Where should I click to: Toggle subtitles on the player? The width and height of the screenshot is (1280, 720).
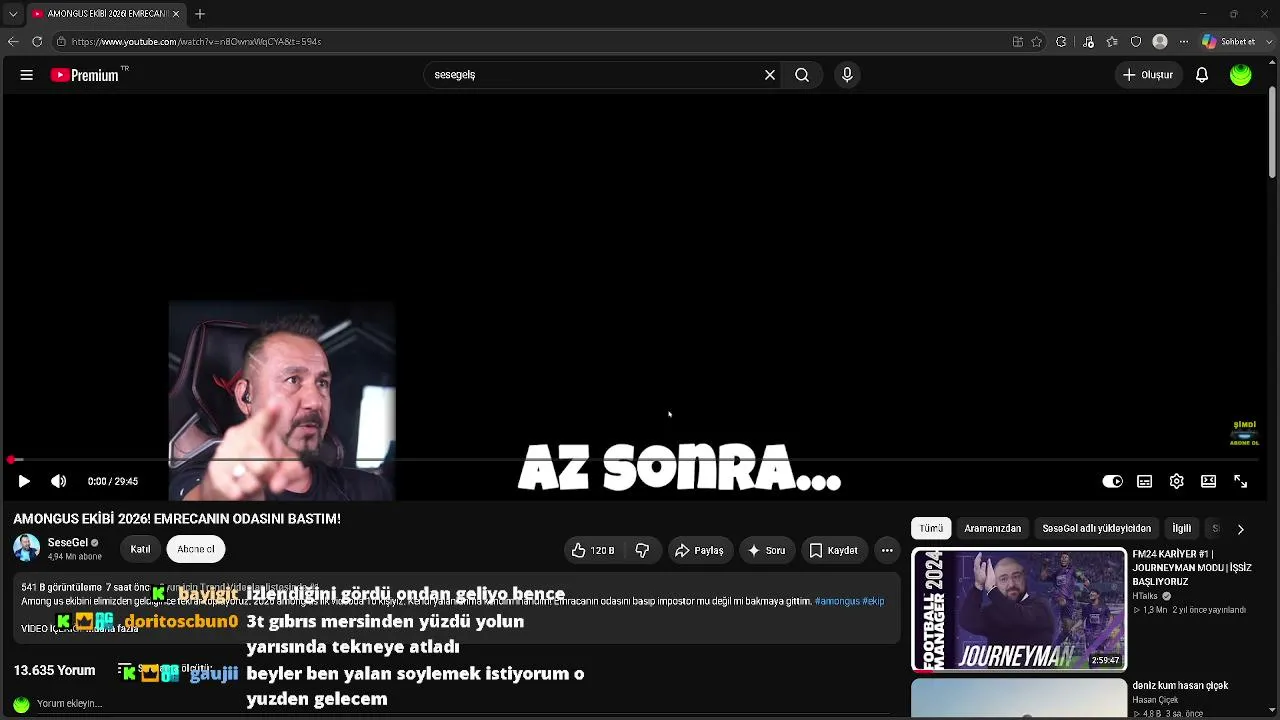click(x=1145, y=481)
